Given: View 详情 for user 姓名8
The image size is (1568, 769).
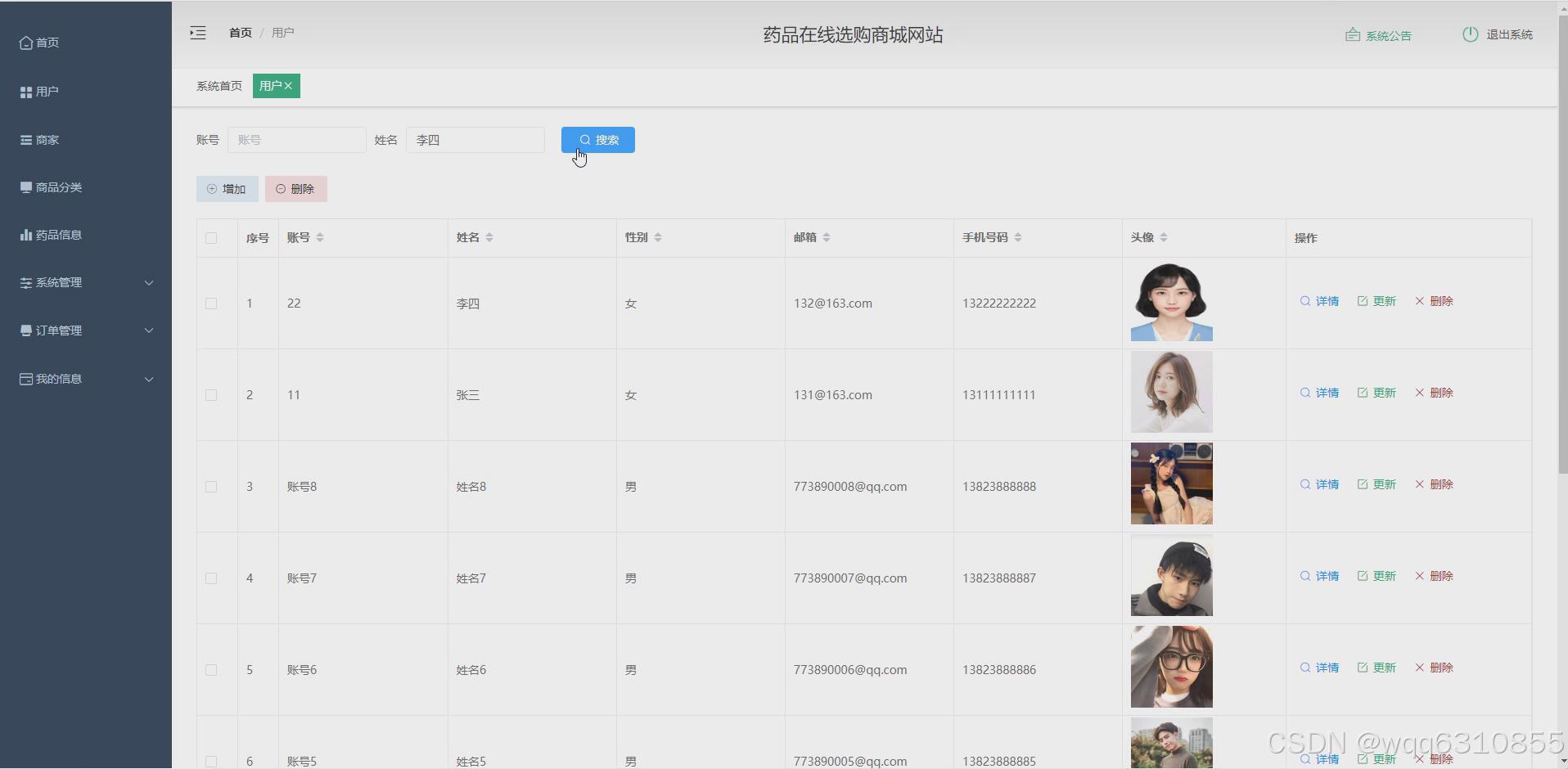Looking at the screenshot, I should [1319, 484].
